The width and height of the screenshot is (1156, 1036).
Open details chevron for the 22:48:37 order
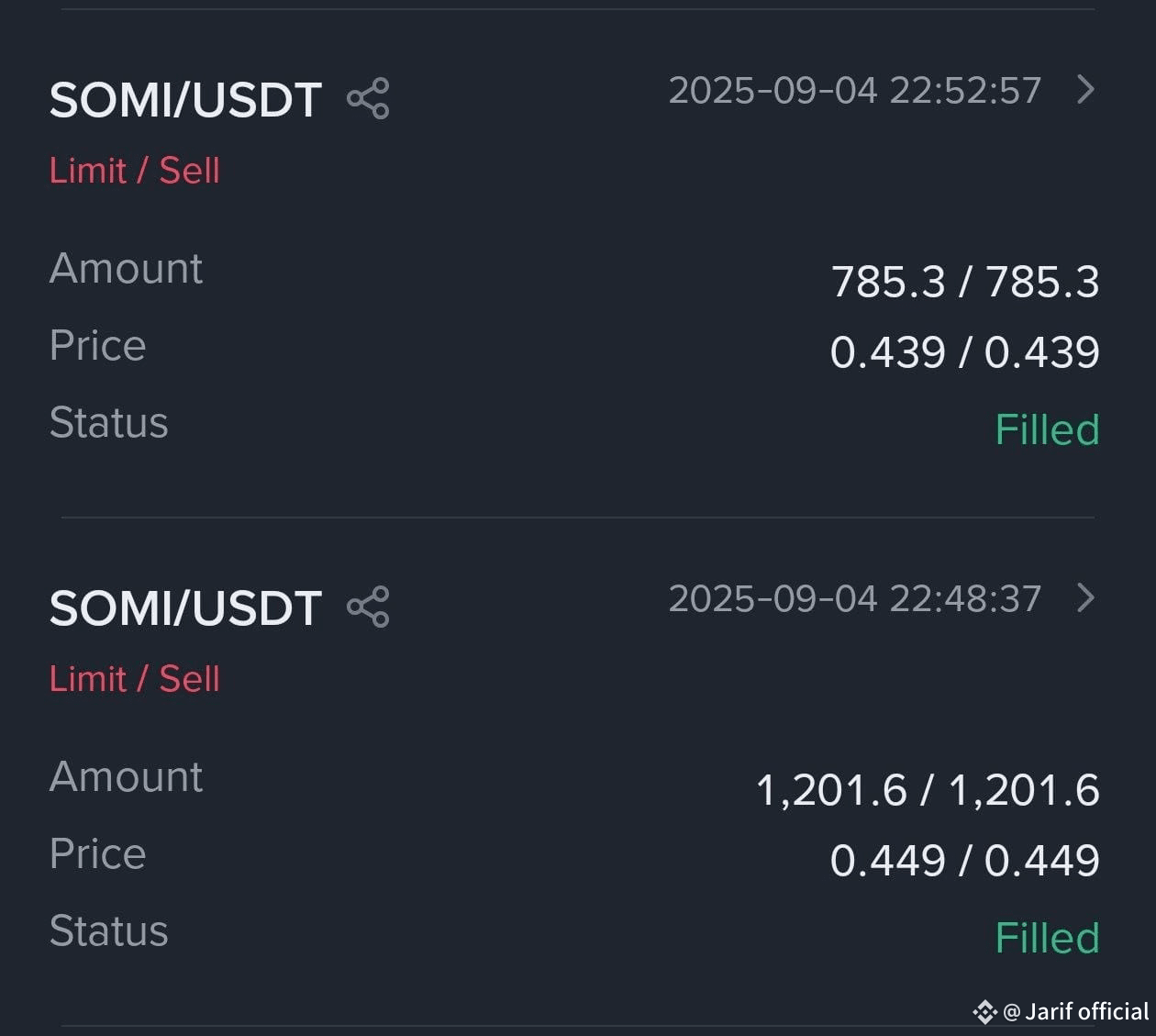pyautogui.click(x=1085, y=598)
